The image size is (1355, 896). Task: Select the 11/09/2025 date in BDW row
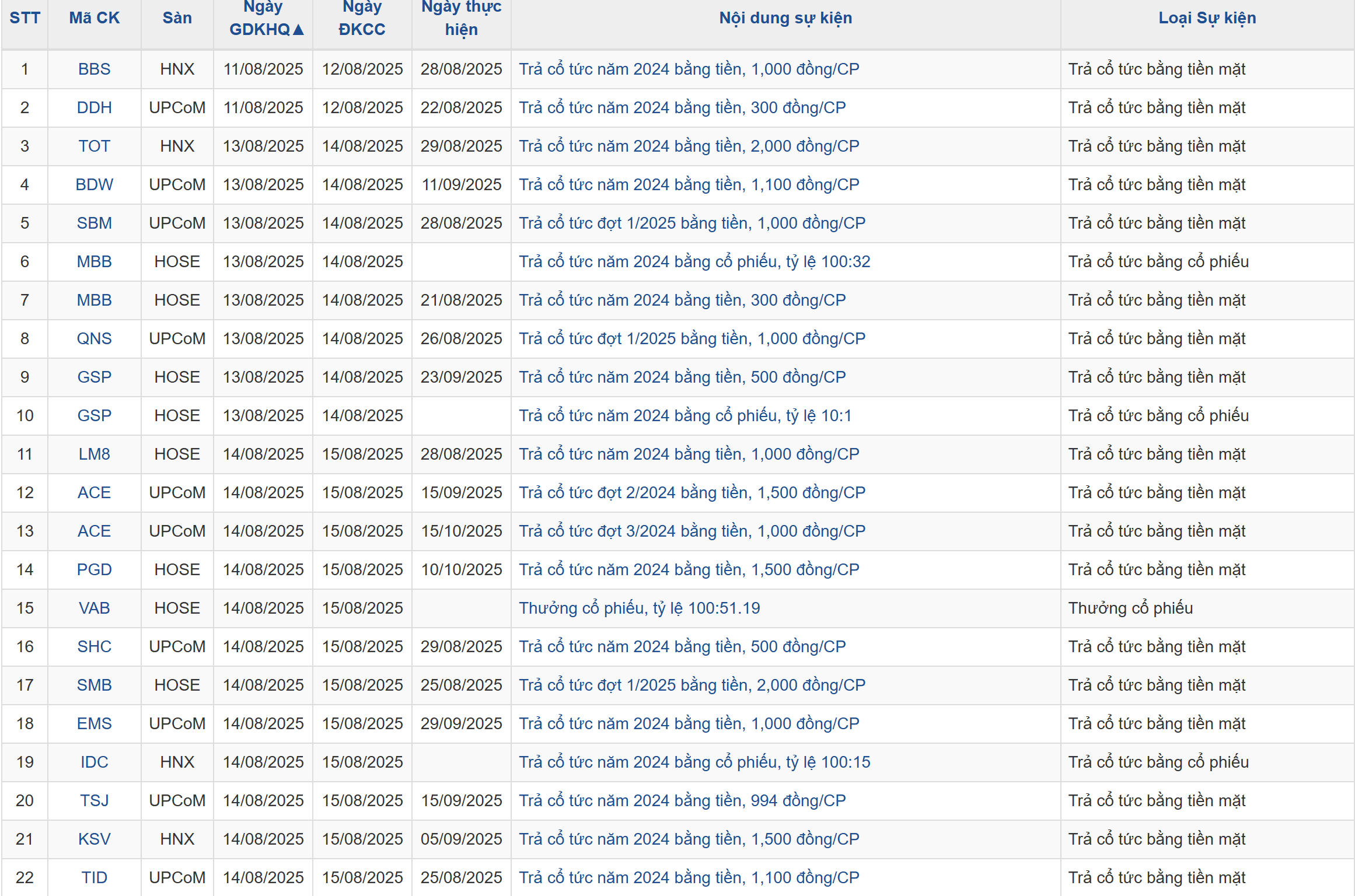tap(461, 185)
